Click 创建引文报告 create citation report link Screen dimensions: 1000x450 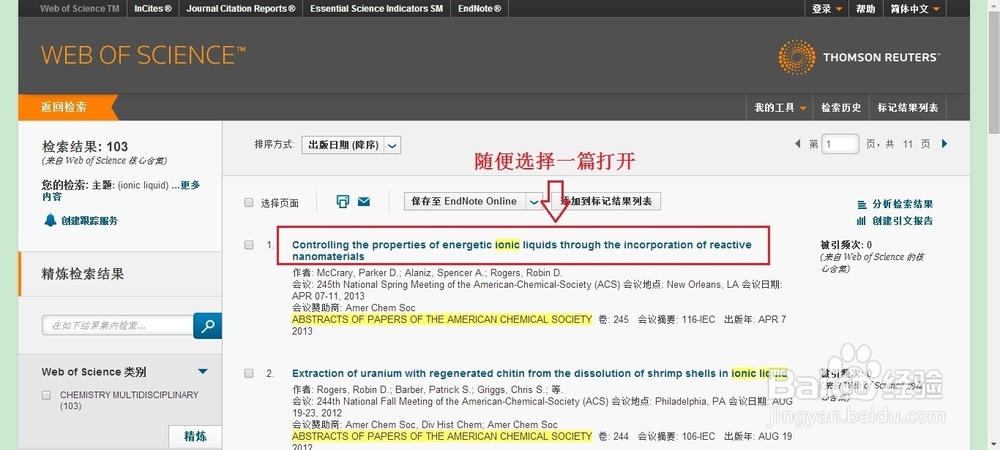point(902,221)
